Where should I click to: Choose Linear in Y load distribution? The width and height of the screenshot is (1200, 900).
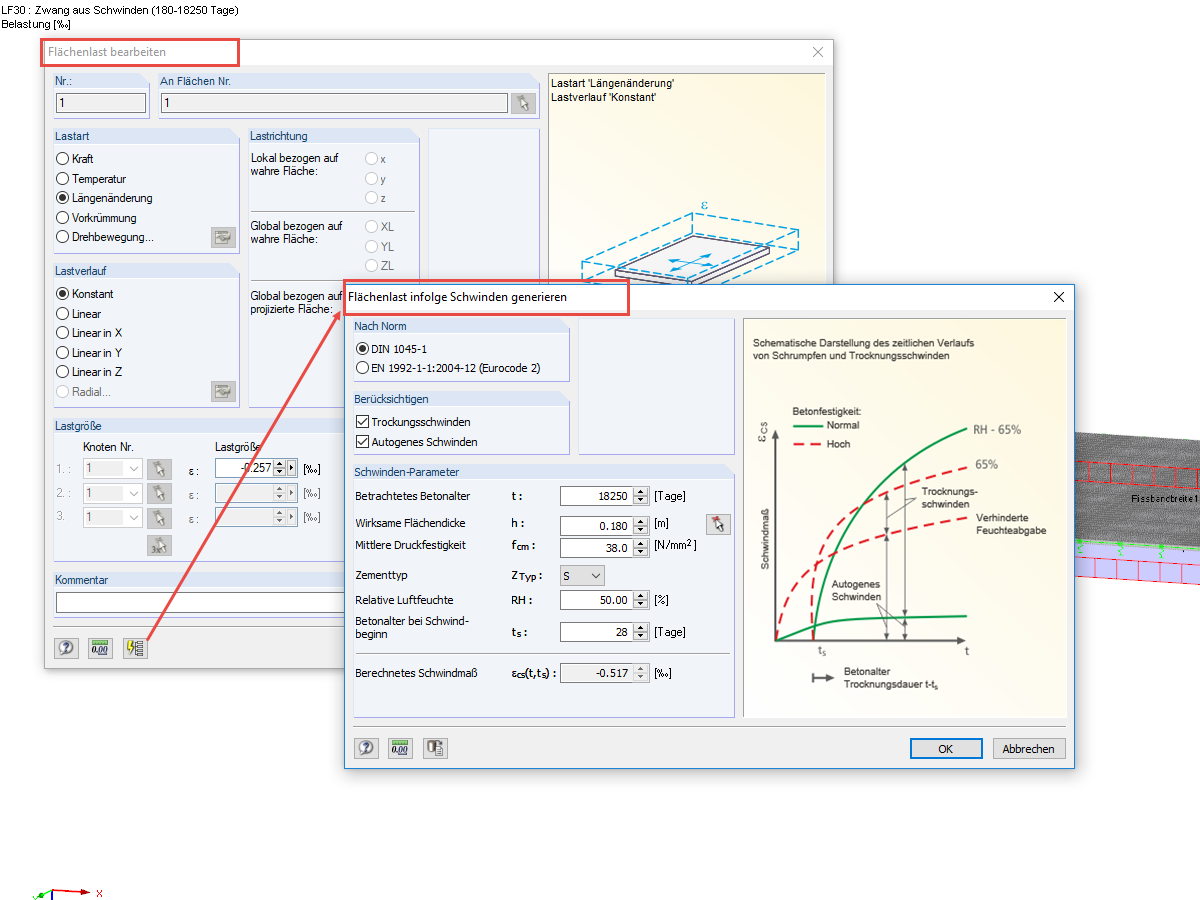click(63, 353)
